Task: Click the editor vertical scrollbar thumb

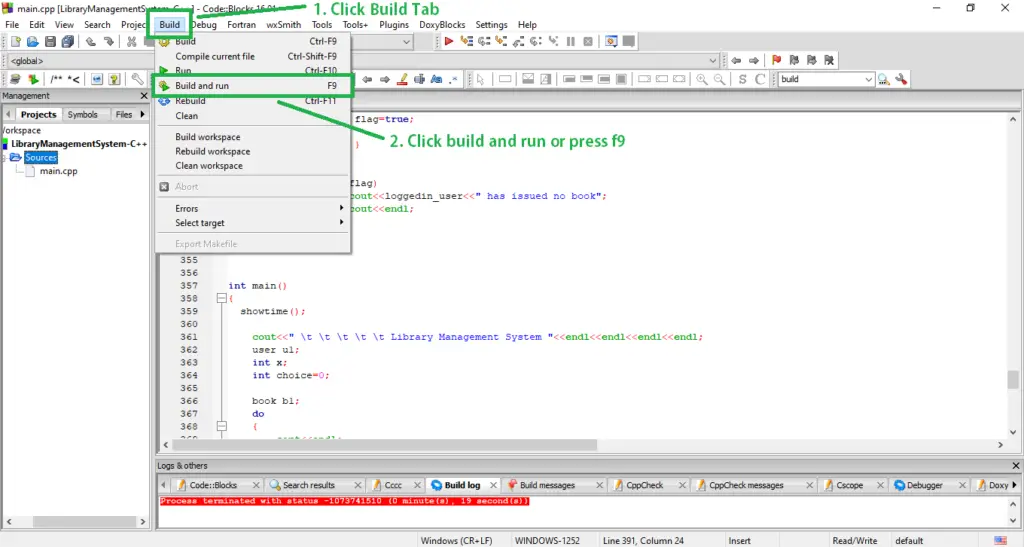Action: 1013,379
